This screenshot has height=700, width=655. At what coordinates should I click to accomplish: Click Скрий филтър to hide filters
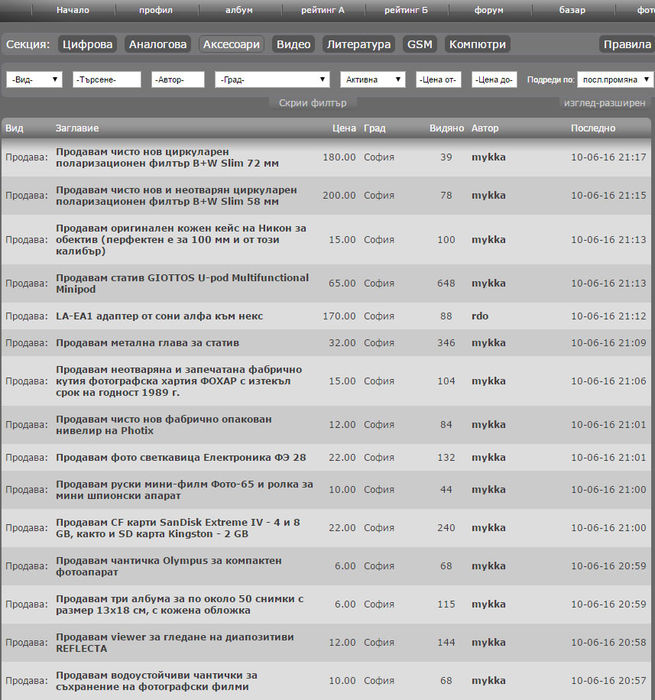point(313,103)
